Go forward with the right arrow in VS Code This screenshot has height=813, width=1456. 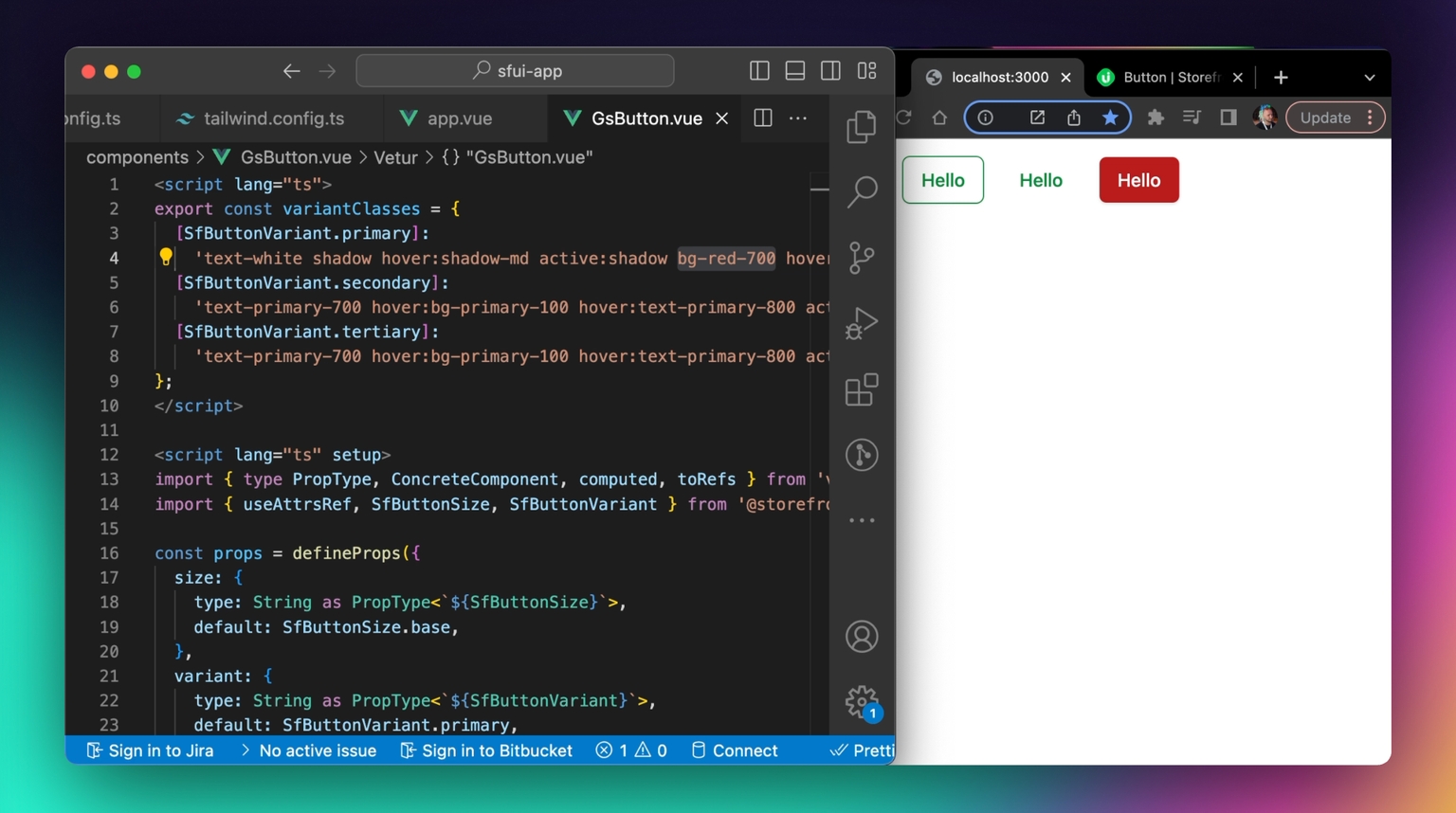(x=327, y=71)
